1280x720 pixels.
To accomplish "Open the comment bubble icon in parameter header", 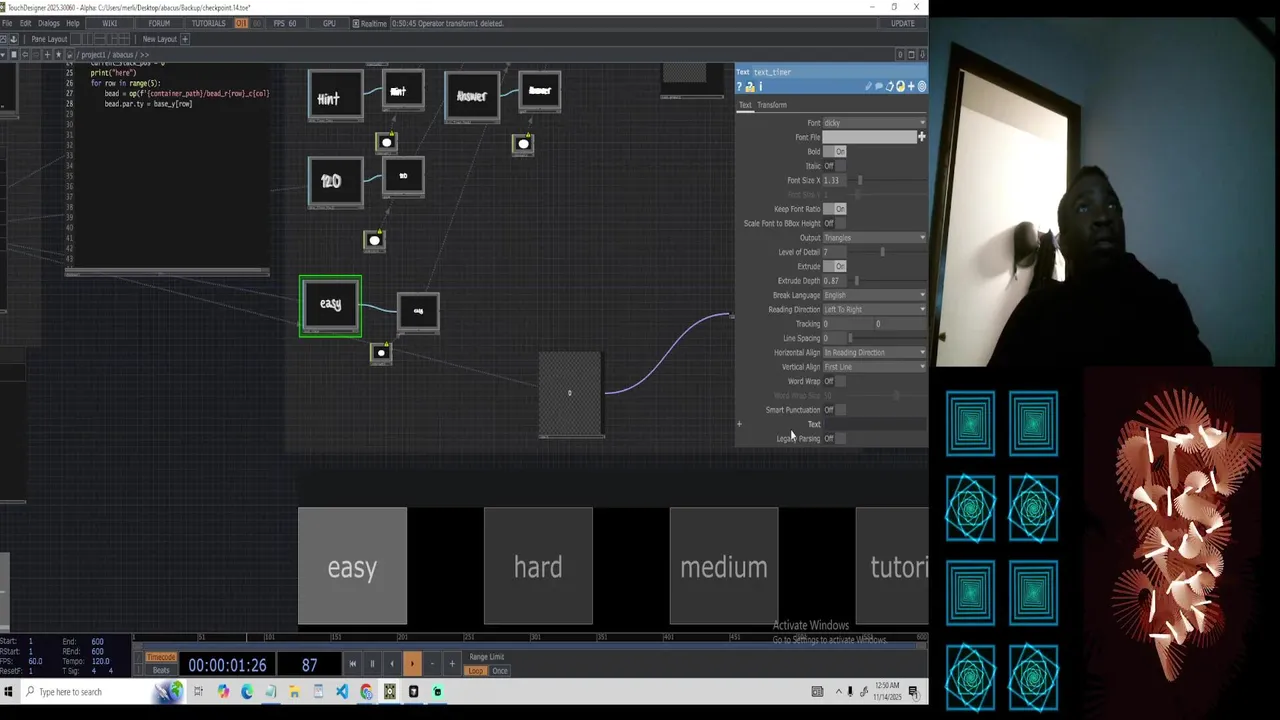I will (x=879, y=87).
